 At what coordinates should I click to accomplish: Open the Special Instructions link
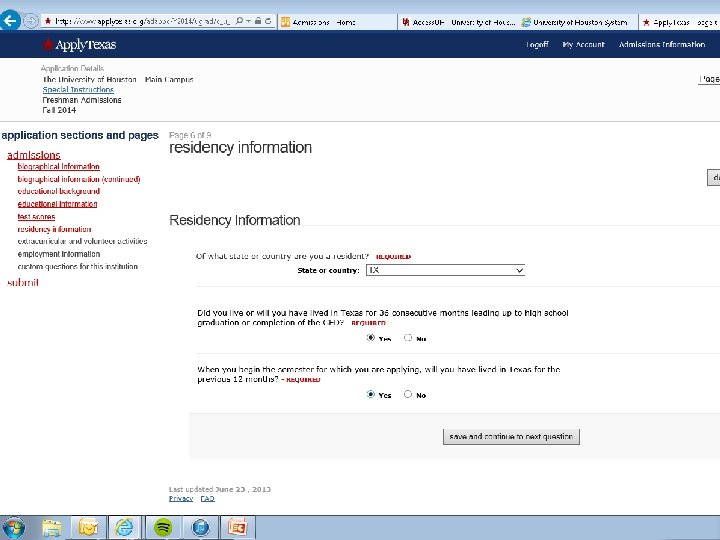point(78,90)
